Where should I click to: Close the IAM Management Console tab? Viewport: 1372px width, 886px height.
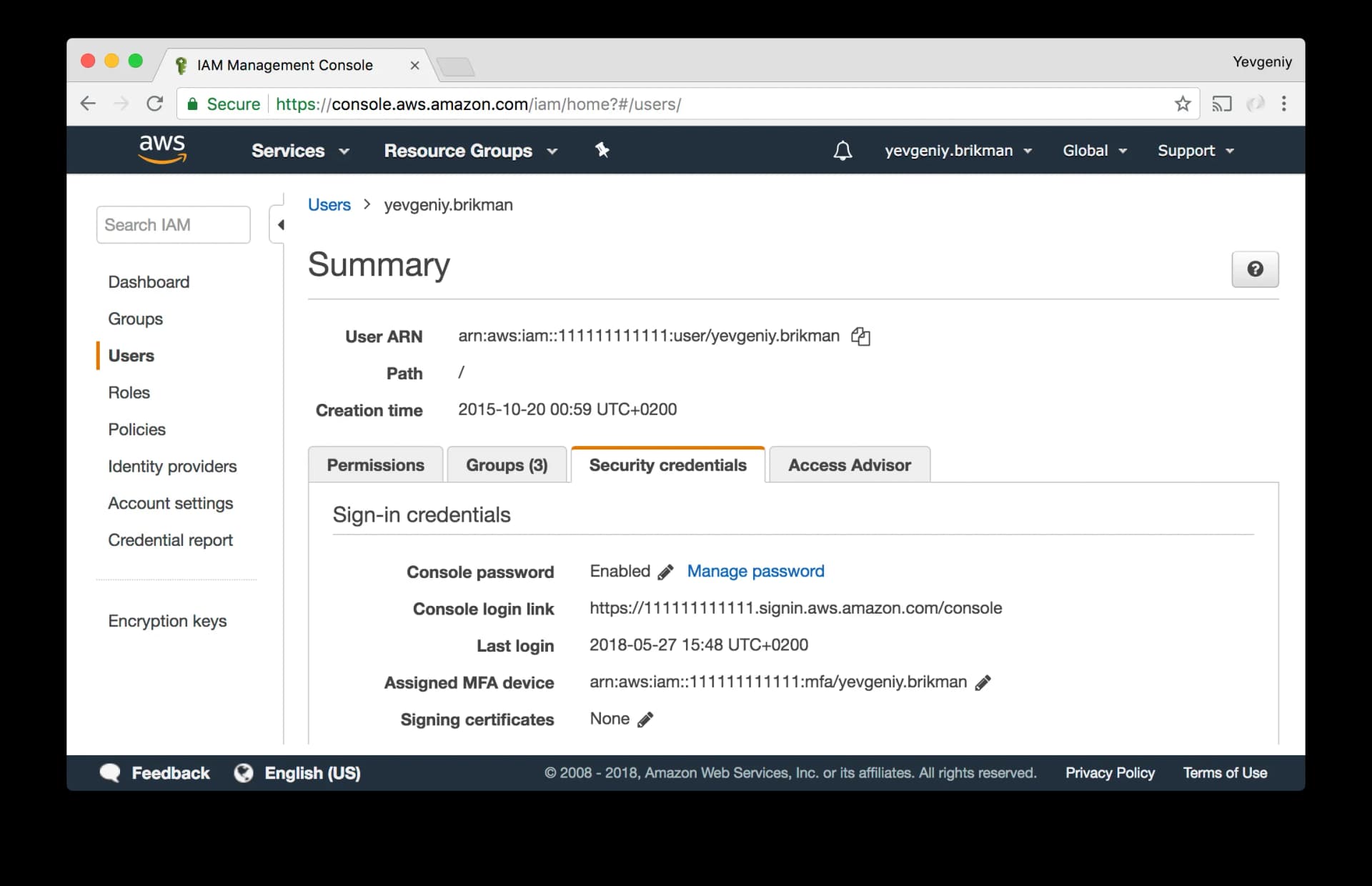click(414, 65)
